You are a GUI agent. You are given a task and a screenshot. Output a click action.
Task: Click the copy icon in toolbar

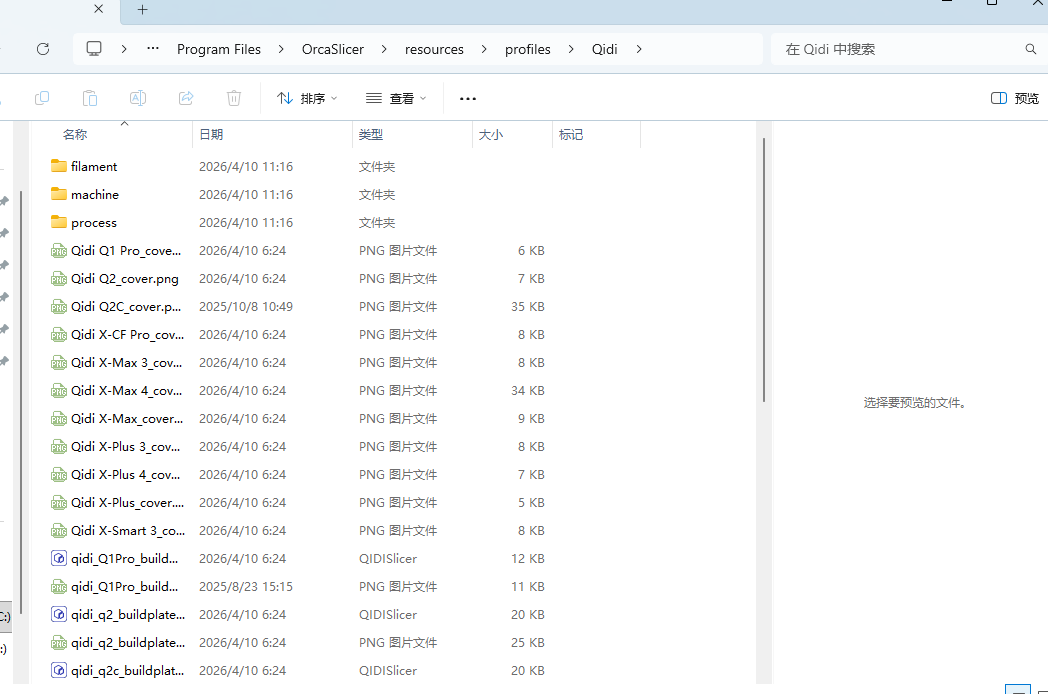click(41, 98)
